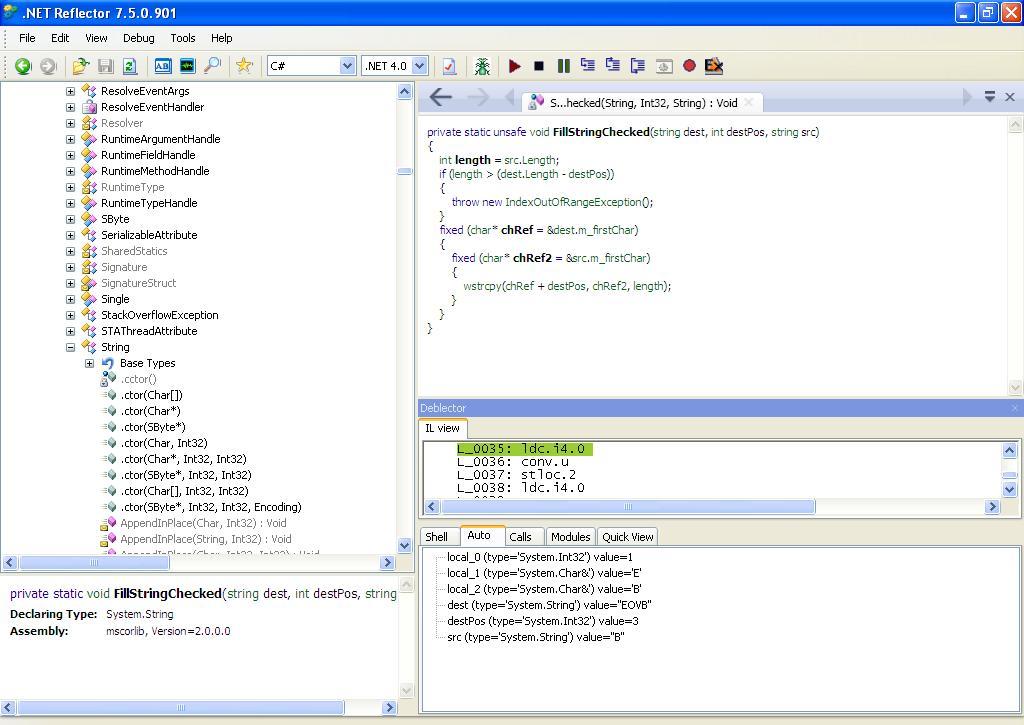Switch to the Modules tab
Viewport: 1024px width, 725px height.
click(570, 536)
